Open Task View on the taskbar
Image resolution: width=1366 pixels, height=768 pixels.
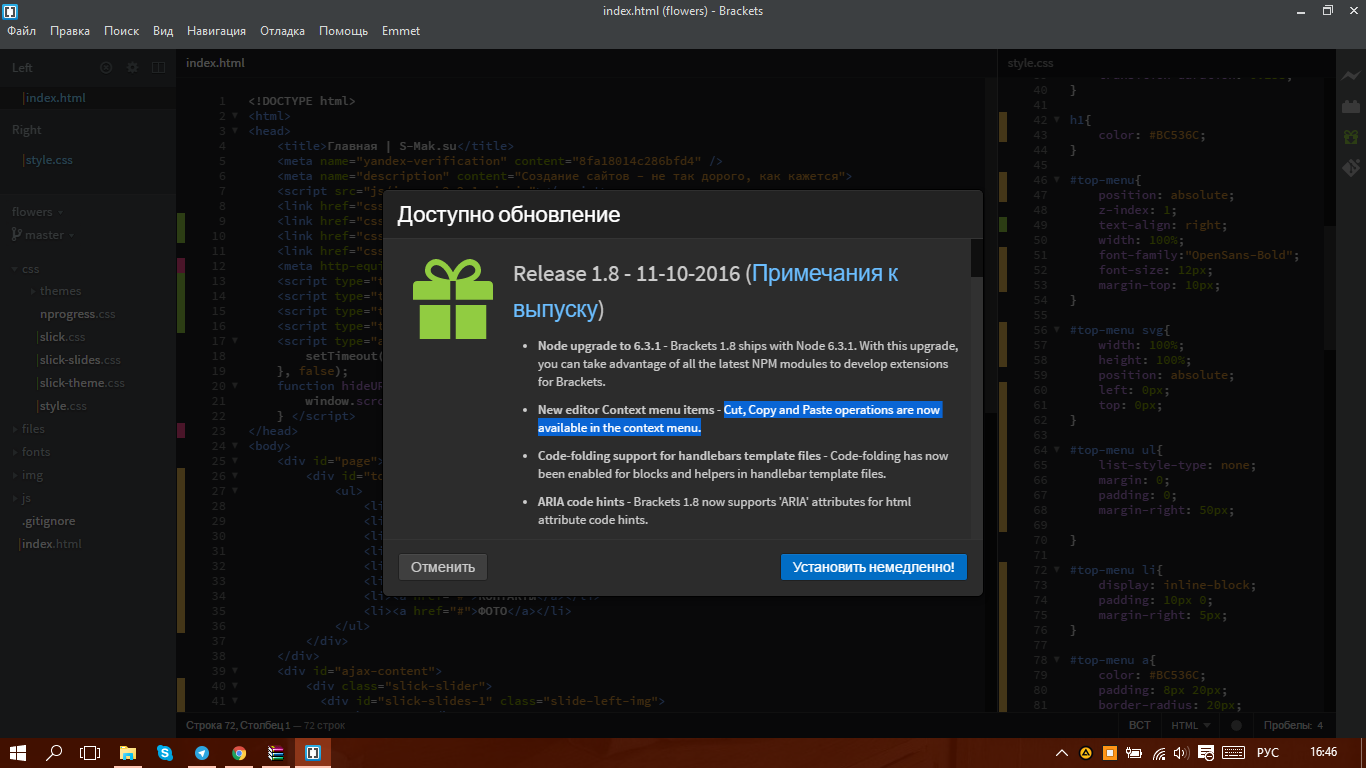tap(91, 753)
